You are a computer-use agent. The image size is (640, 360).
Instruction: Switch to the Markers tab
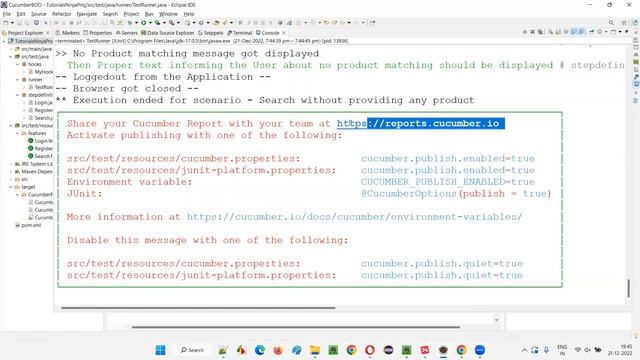tap(67, 33)
